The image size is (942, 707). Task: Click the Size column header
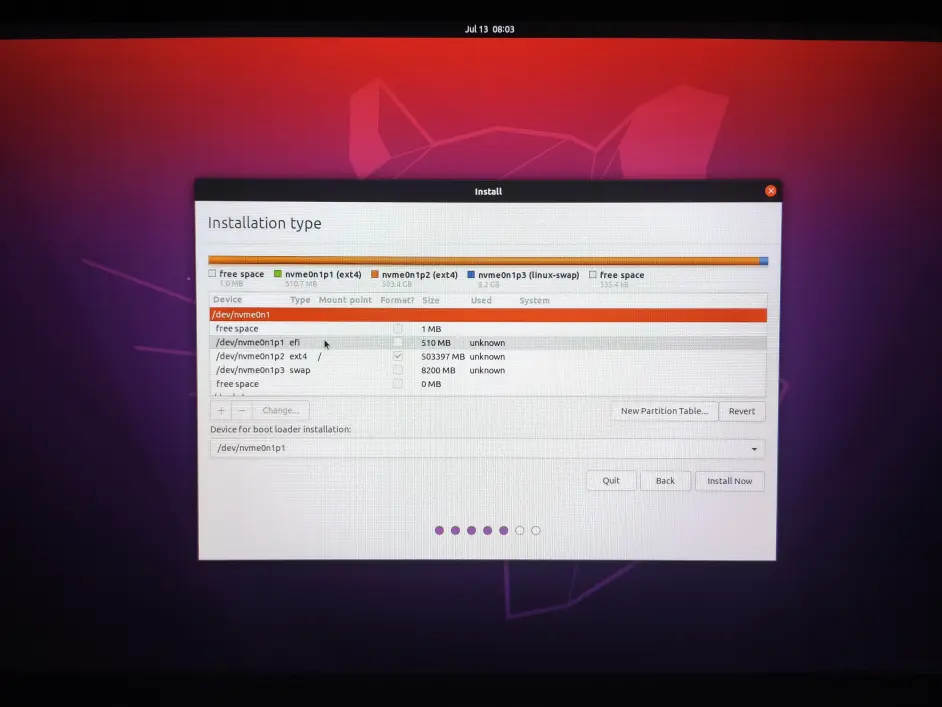click(x=431, y=300)
